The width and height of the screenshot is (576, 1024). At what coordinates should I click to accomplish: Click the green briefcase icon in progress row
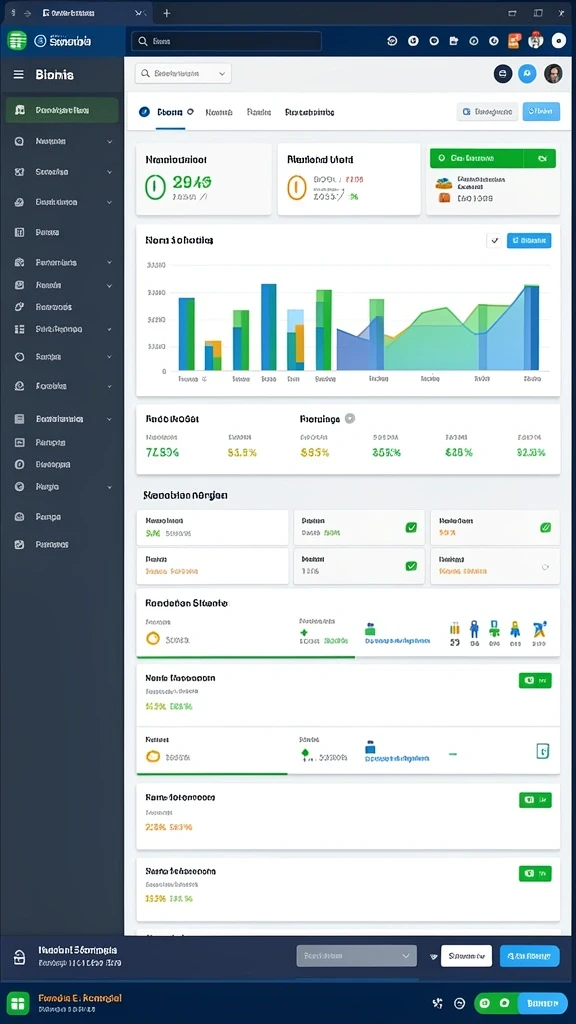pos(370,630)
